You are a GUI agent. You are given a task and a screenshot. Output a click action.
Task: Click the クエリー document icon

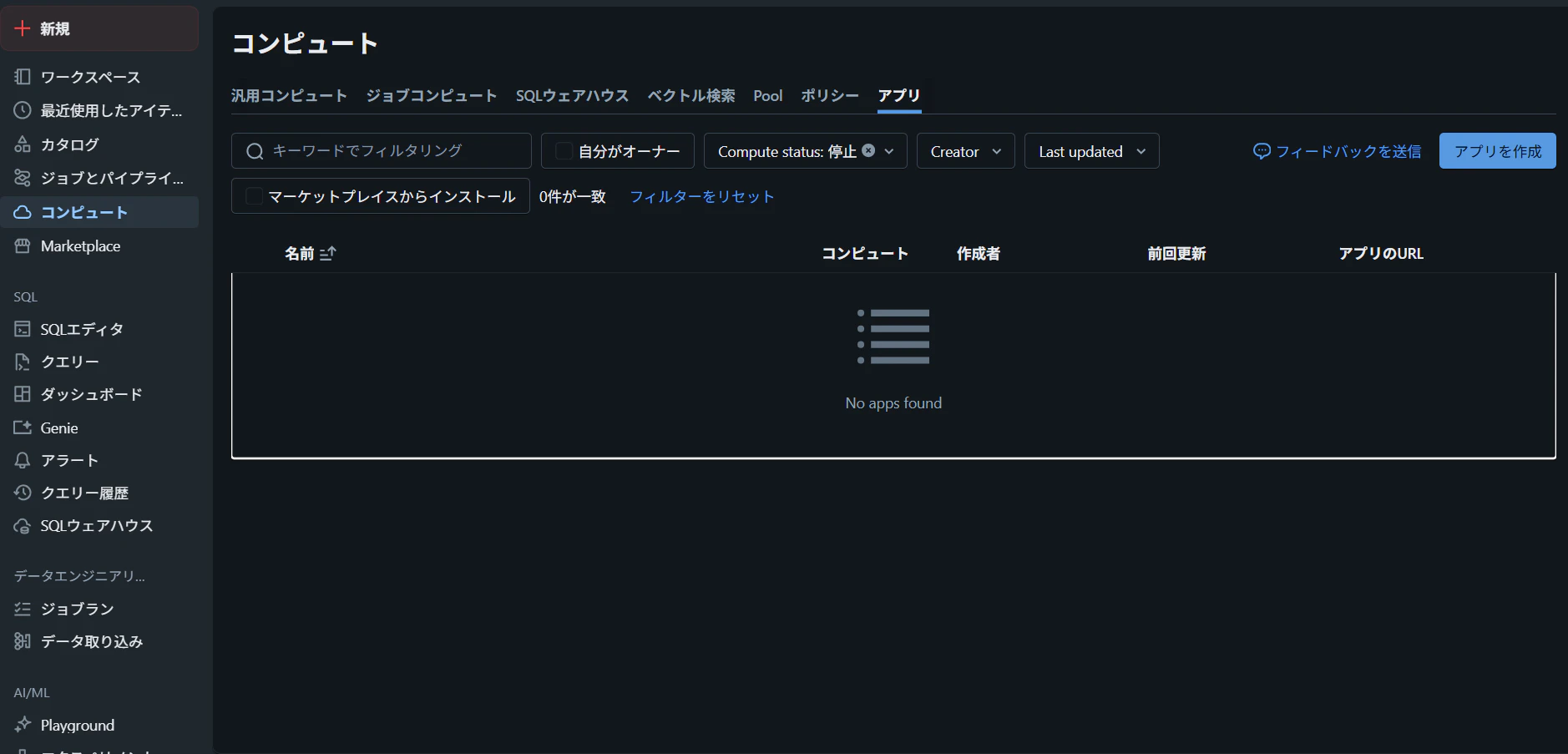[23, 362]
